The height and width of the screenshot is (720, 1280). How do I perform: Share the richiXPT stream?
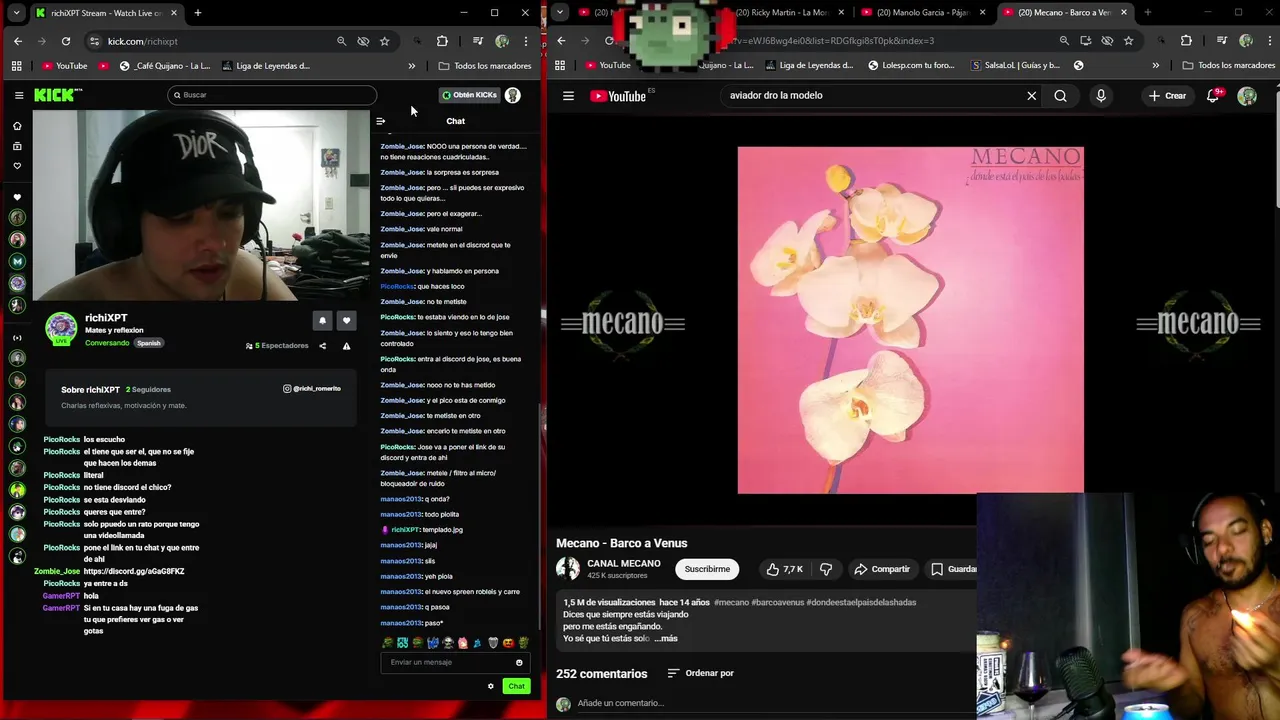(322, 346)
